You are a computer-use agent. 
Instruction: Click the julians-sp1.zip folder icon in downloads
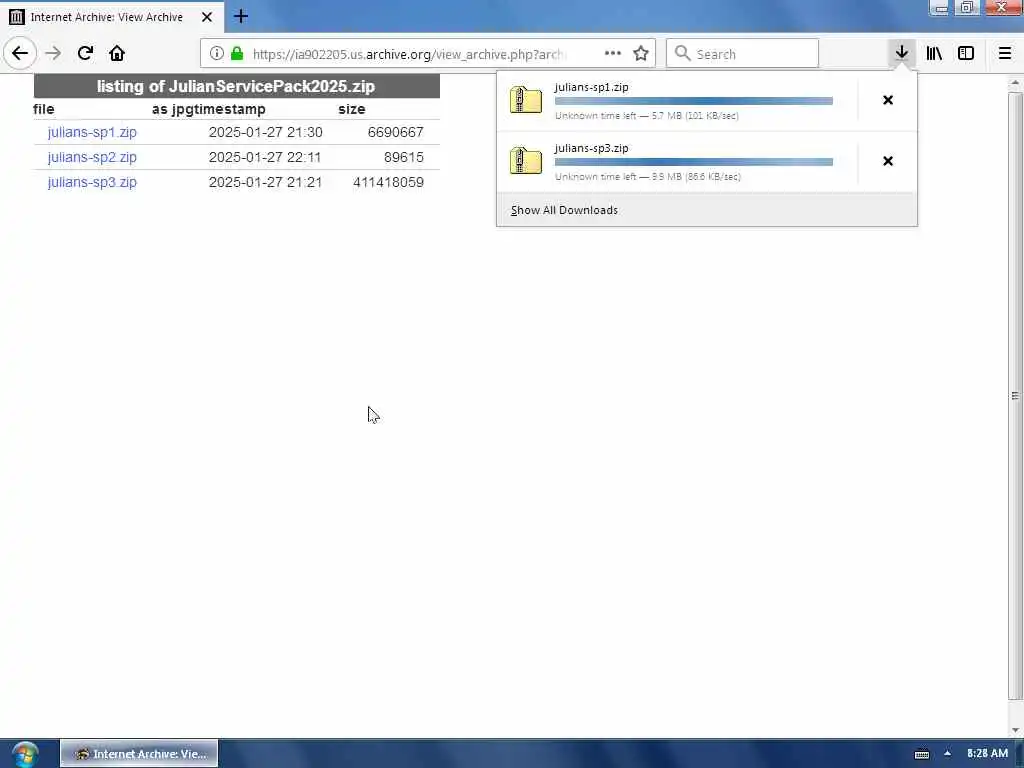tap(526, 100)
